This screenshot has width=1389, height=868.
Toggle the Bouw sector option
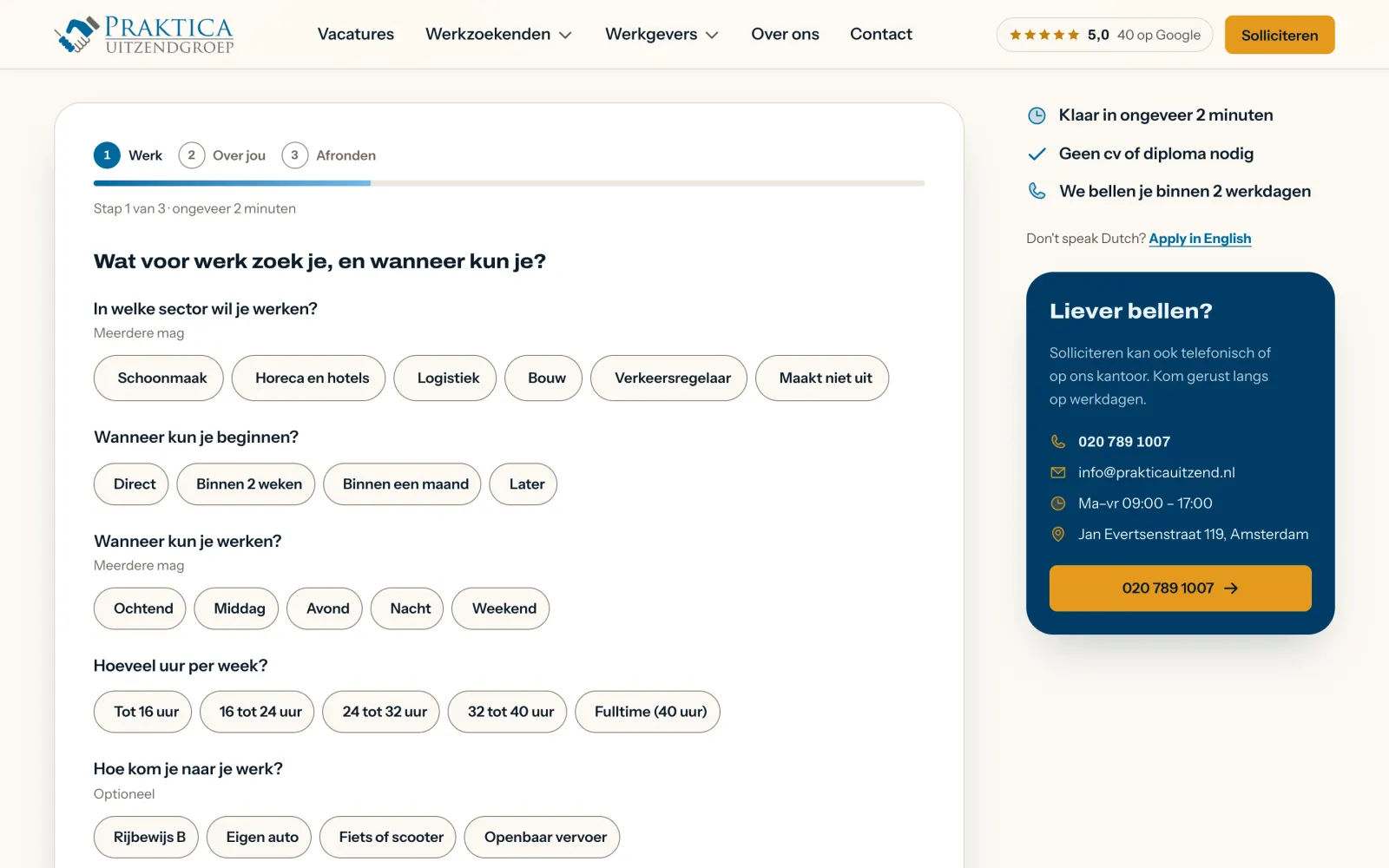543,378
